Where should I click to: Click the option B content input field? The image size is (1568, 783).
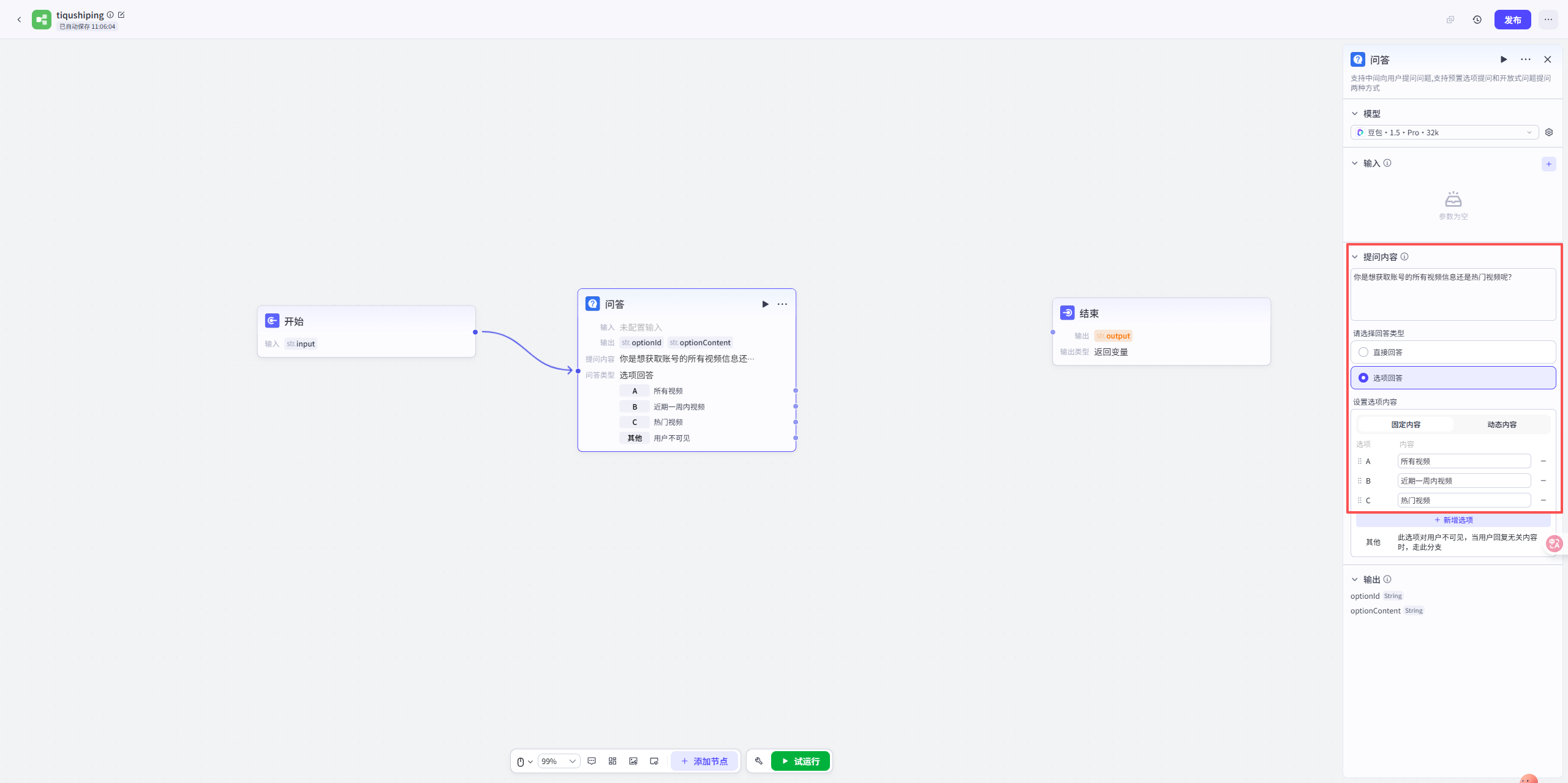pyautogui.click(x=1463, y=481)
